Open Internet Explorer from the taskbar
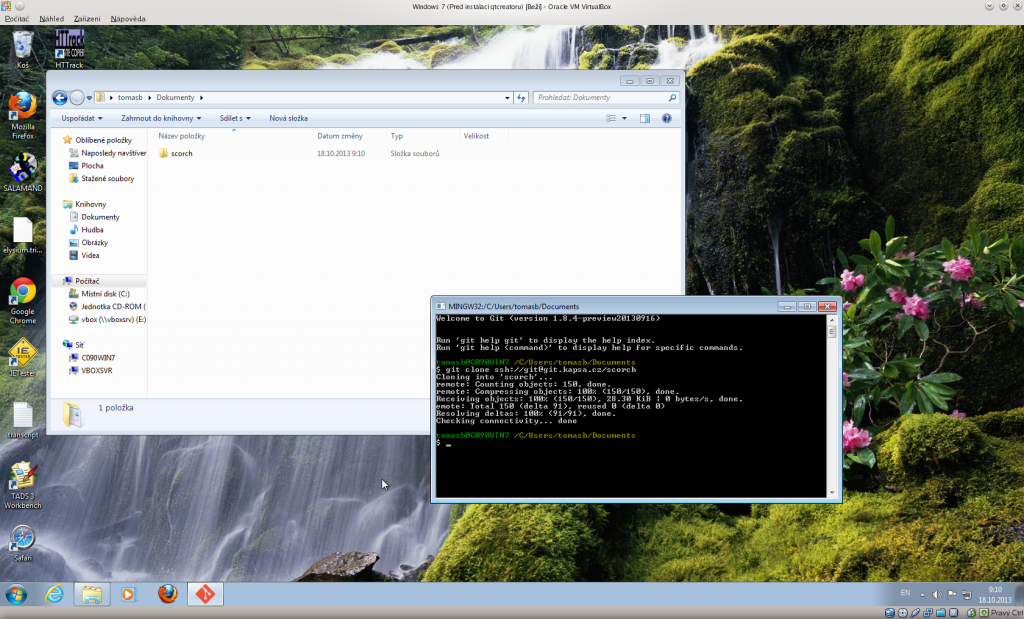 pyautogui.click(x=54, y=594)
